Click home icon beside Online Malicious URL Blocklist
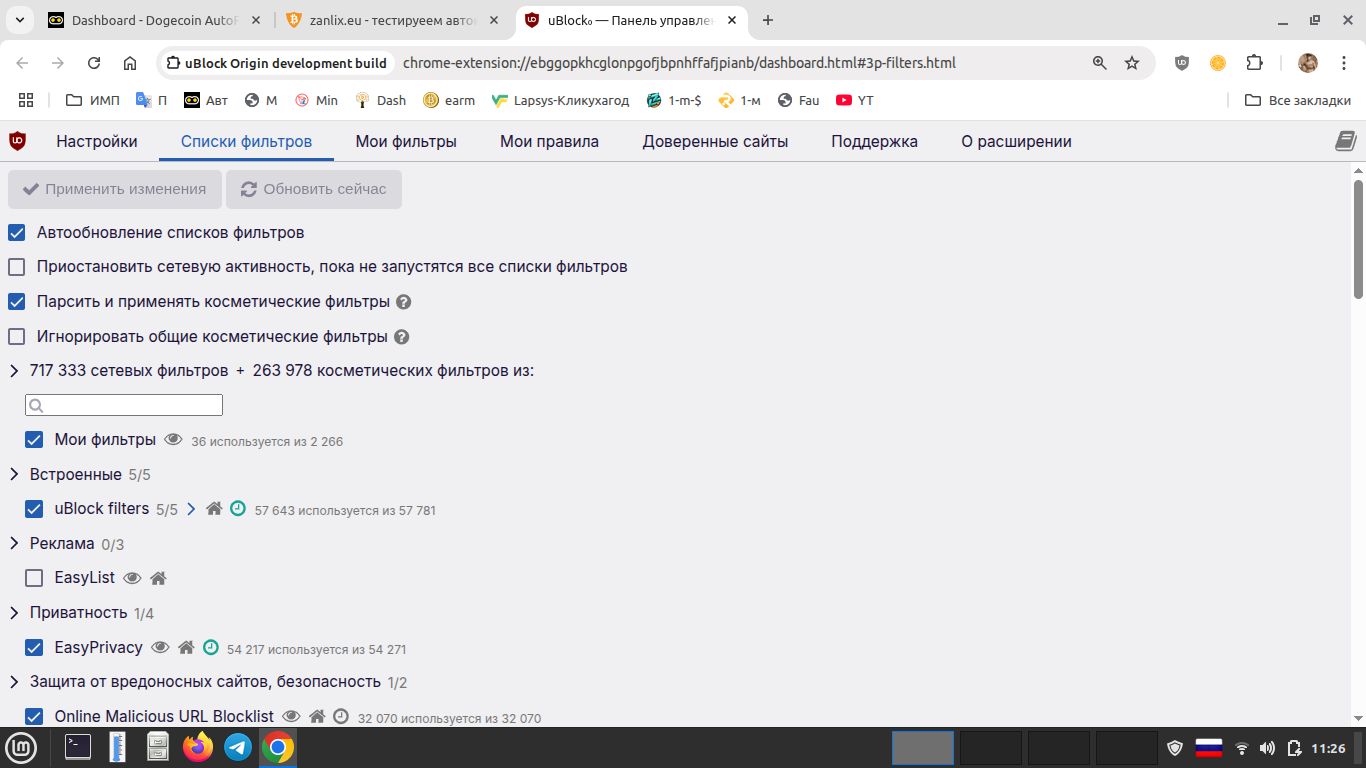Viewport: 1366px width, 768px height. 317,717
